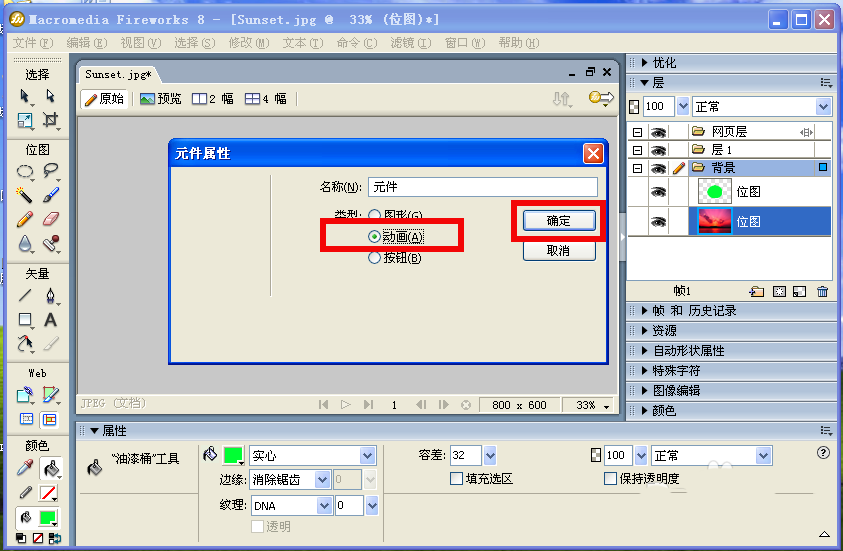Select the Lasso tool
The width and height of the screenshot is (843, 551).
(50, 170)
